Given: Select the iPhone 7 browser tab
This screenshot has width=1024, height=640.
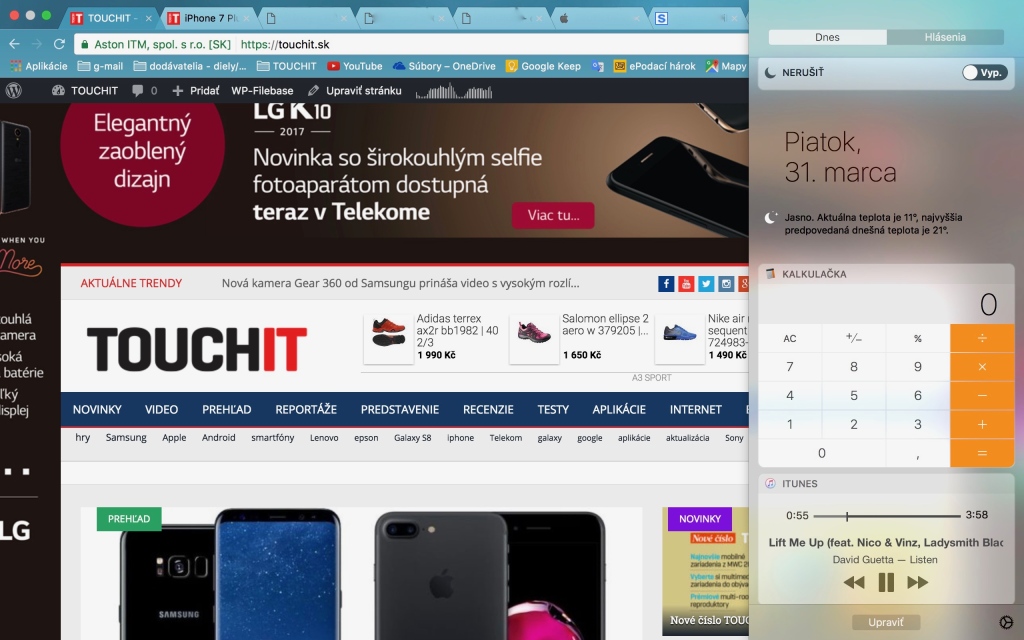Looking at the screenshot, I should coord(208,18).
